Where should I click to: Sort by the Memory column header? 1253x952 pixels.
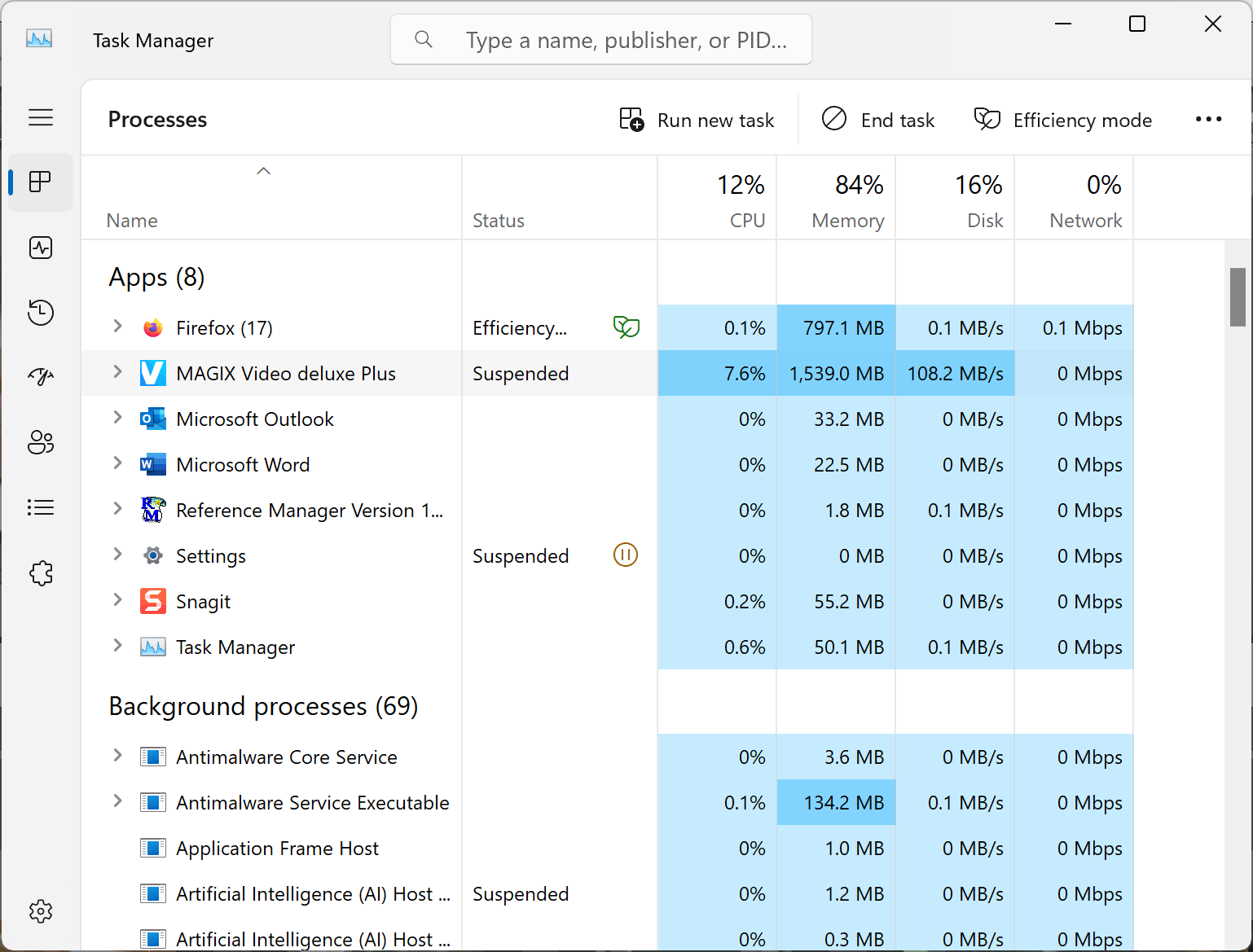click(836, 198)
